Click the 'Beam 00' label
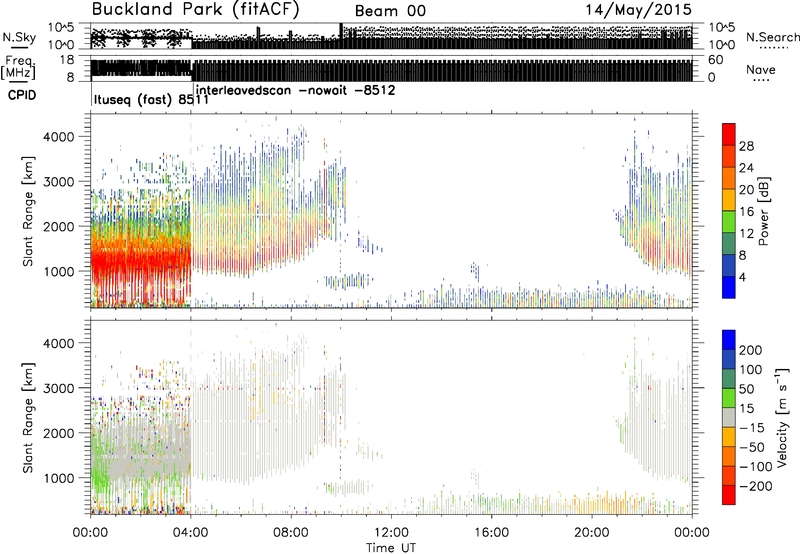Image resolution: width=800 pixels, height=554 pixels. [390, 11]
